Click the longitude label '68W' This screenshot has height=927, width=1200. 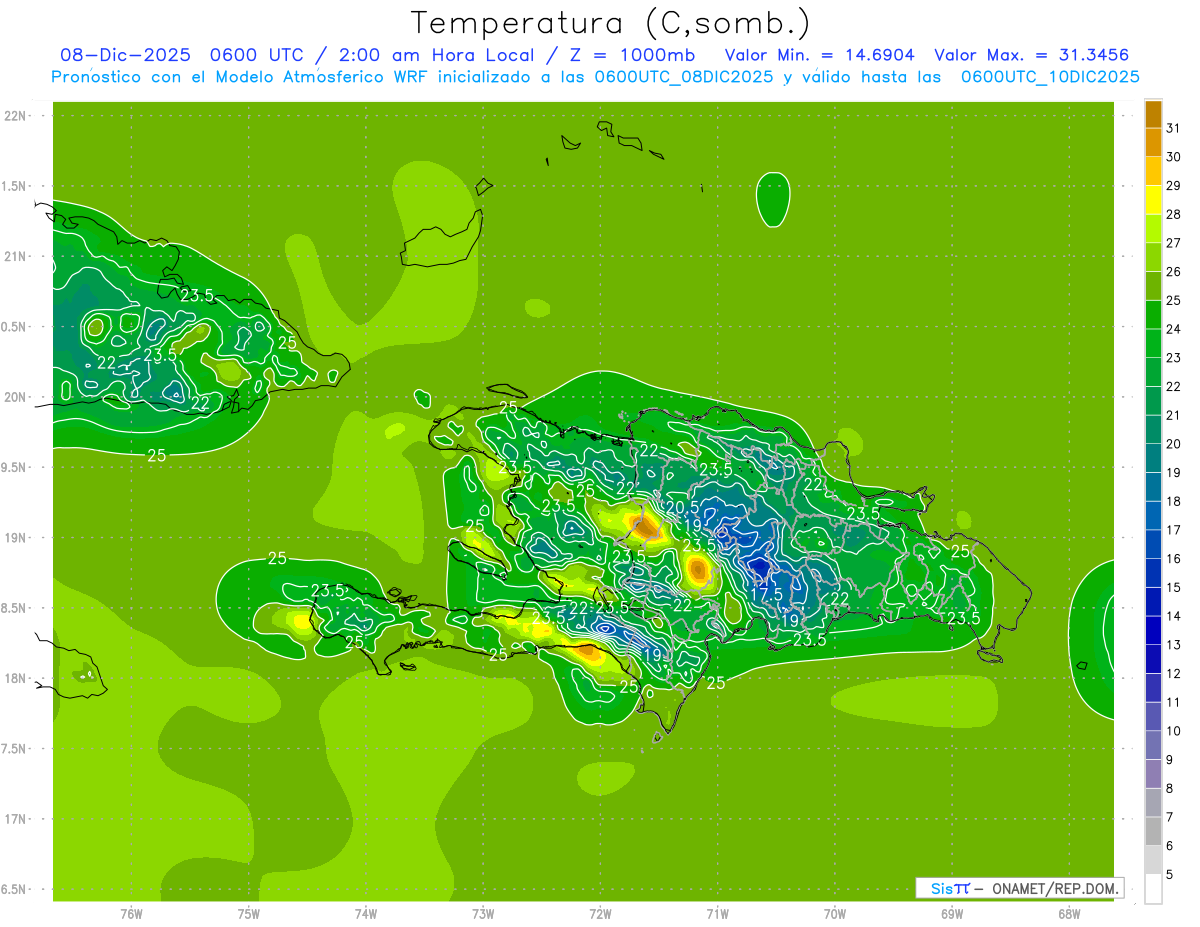point(1069,914)
